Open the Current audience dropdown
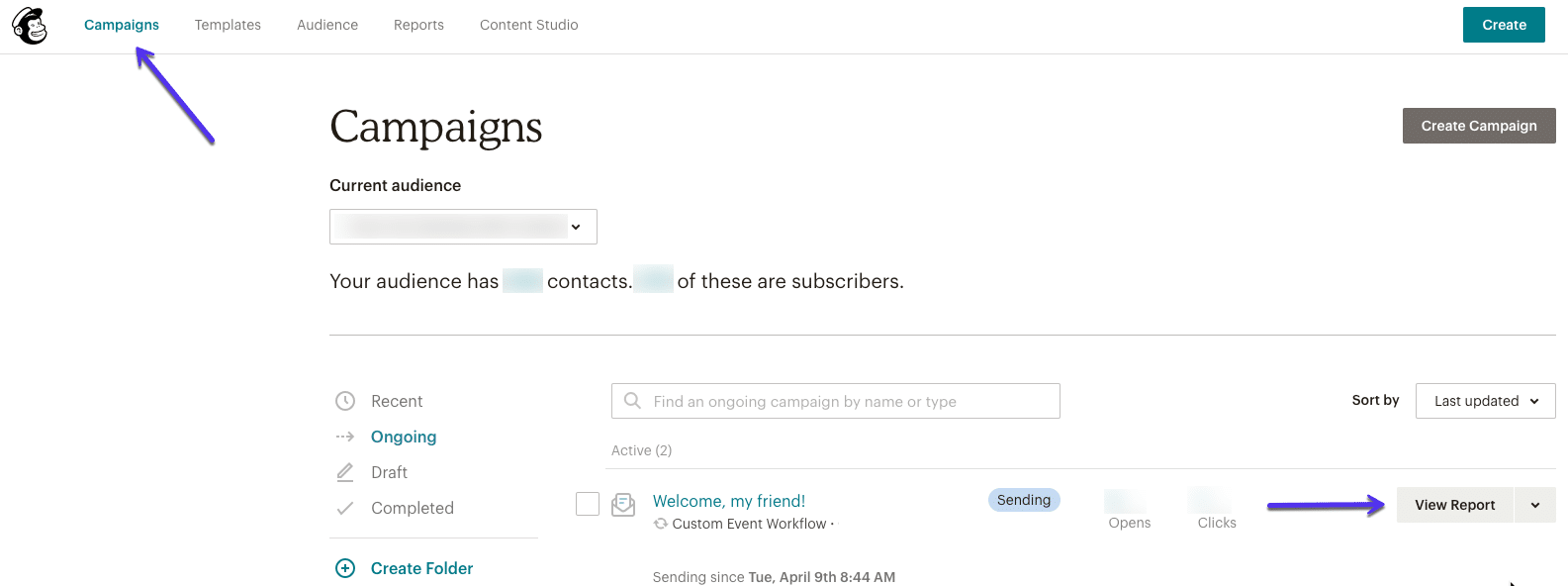The image size is (1568, 586). tap(463, 227)
